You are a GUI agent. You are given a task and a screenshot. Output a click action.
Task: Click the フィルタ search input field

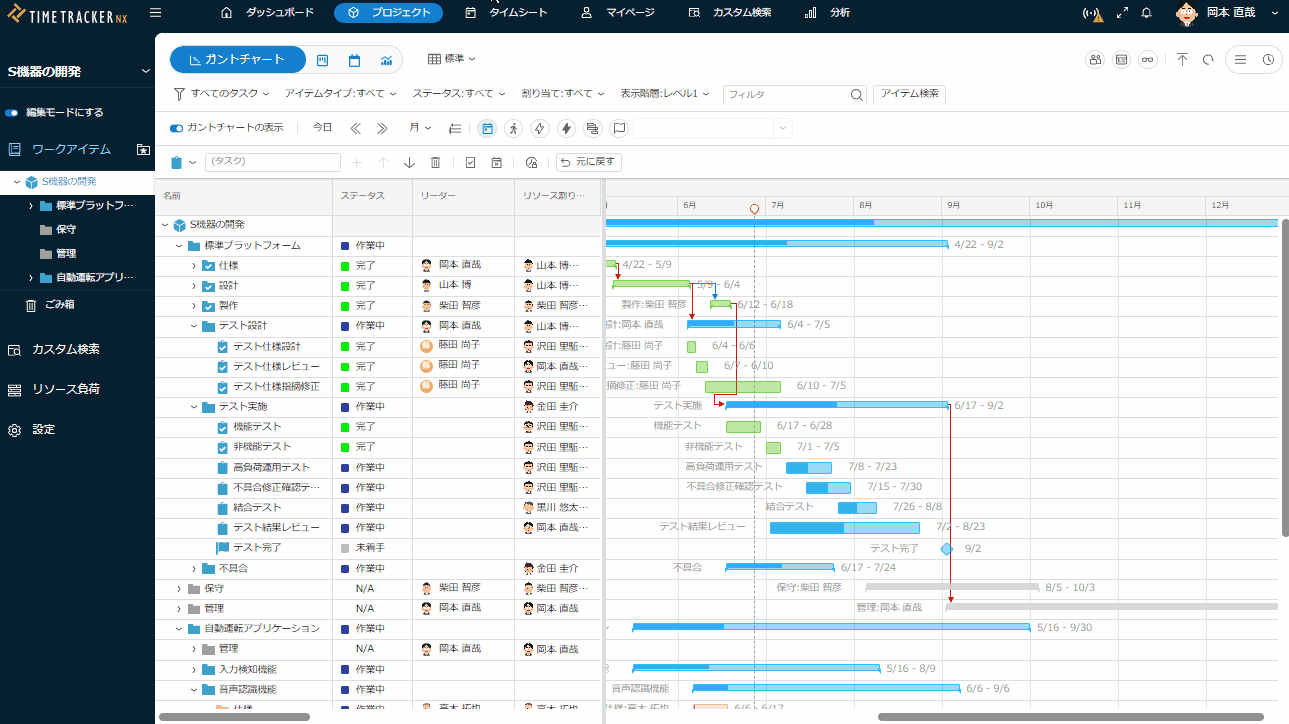coord(785,94)
